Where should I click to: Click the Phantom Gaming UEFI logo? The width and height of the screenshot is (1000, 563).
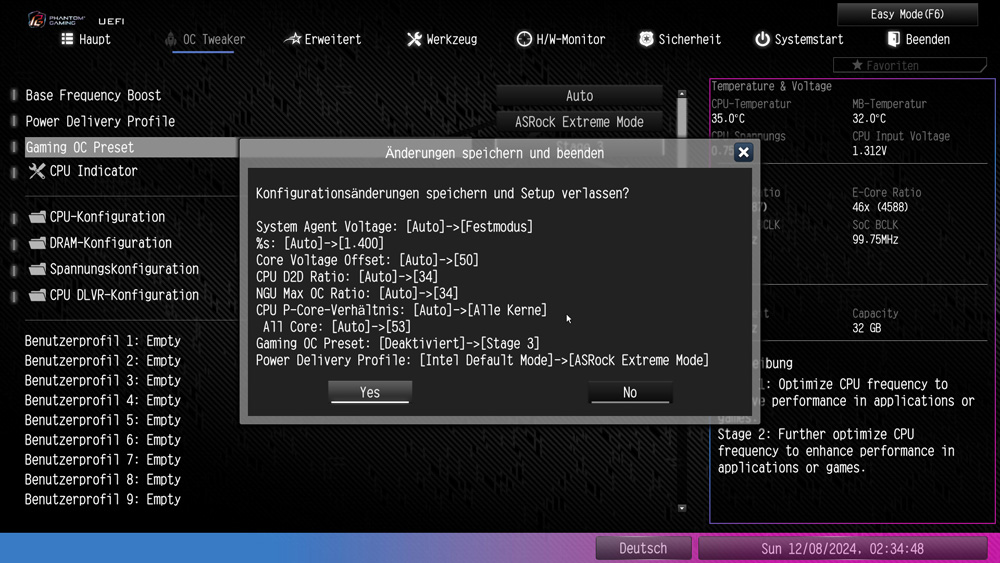point(75,19)
